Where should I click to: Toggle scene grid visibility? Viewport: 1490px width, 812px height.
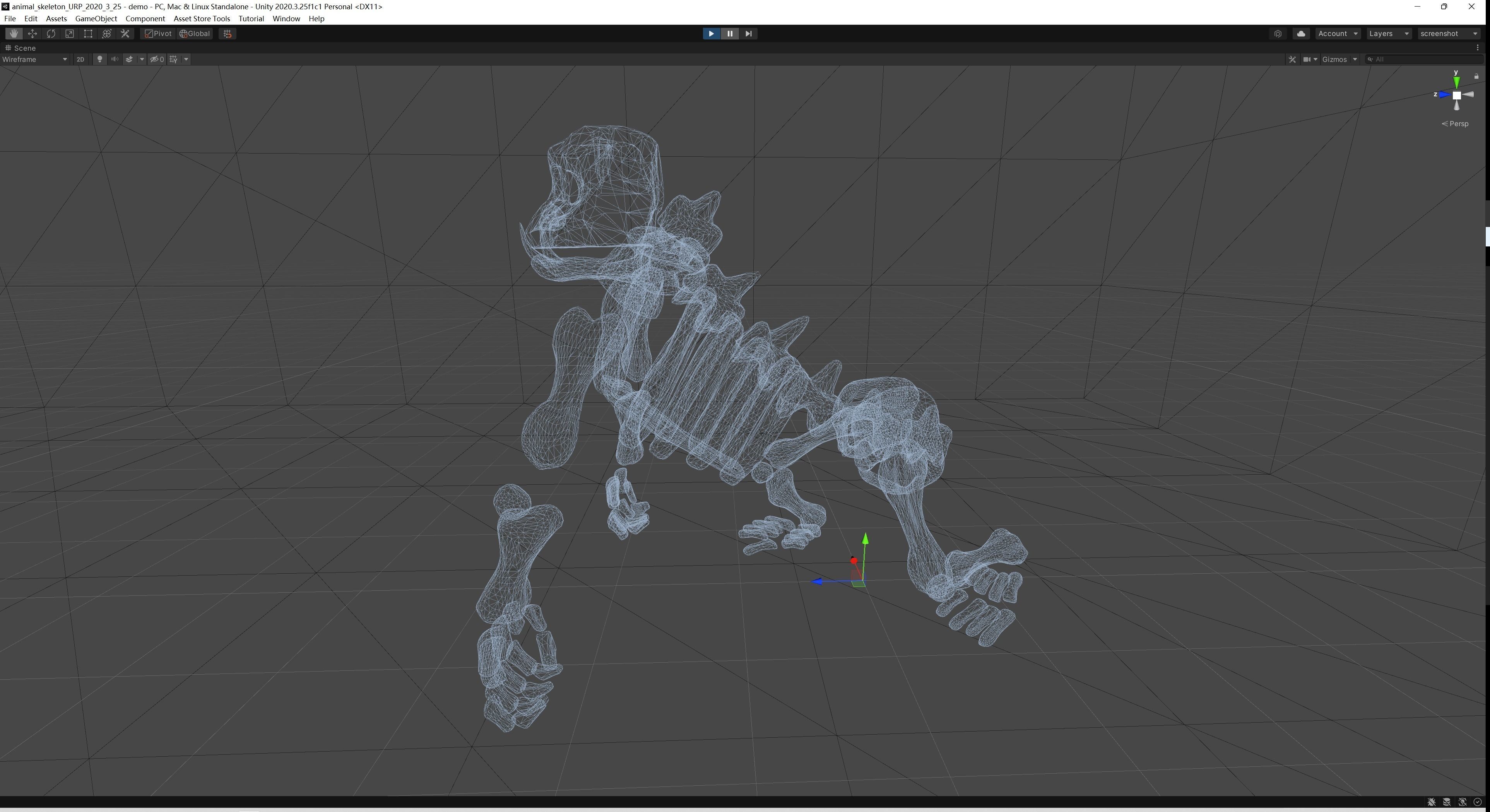173,59
